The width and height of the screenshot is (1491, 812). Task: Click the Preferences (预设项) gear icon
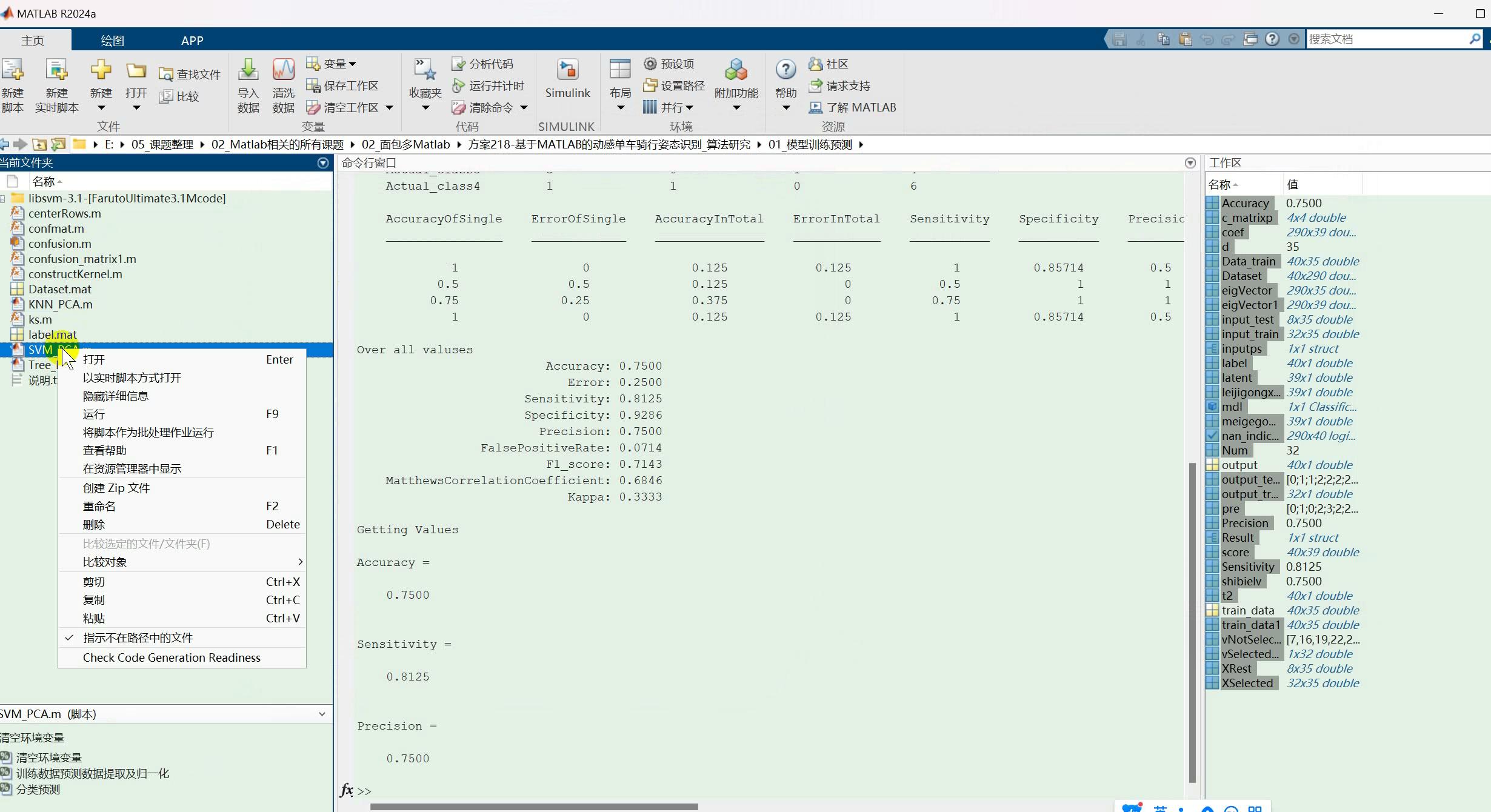coord(650,64)
